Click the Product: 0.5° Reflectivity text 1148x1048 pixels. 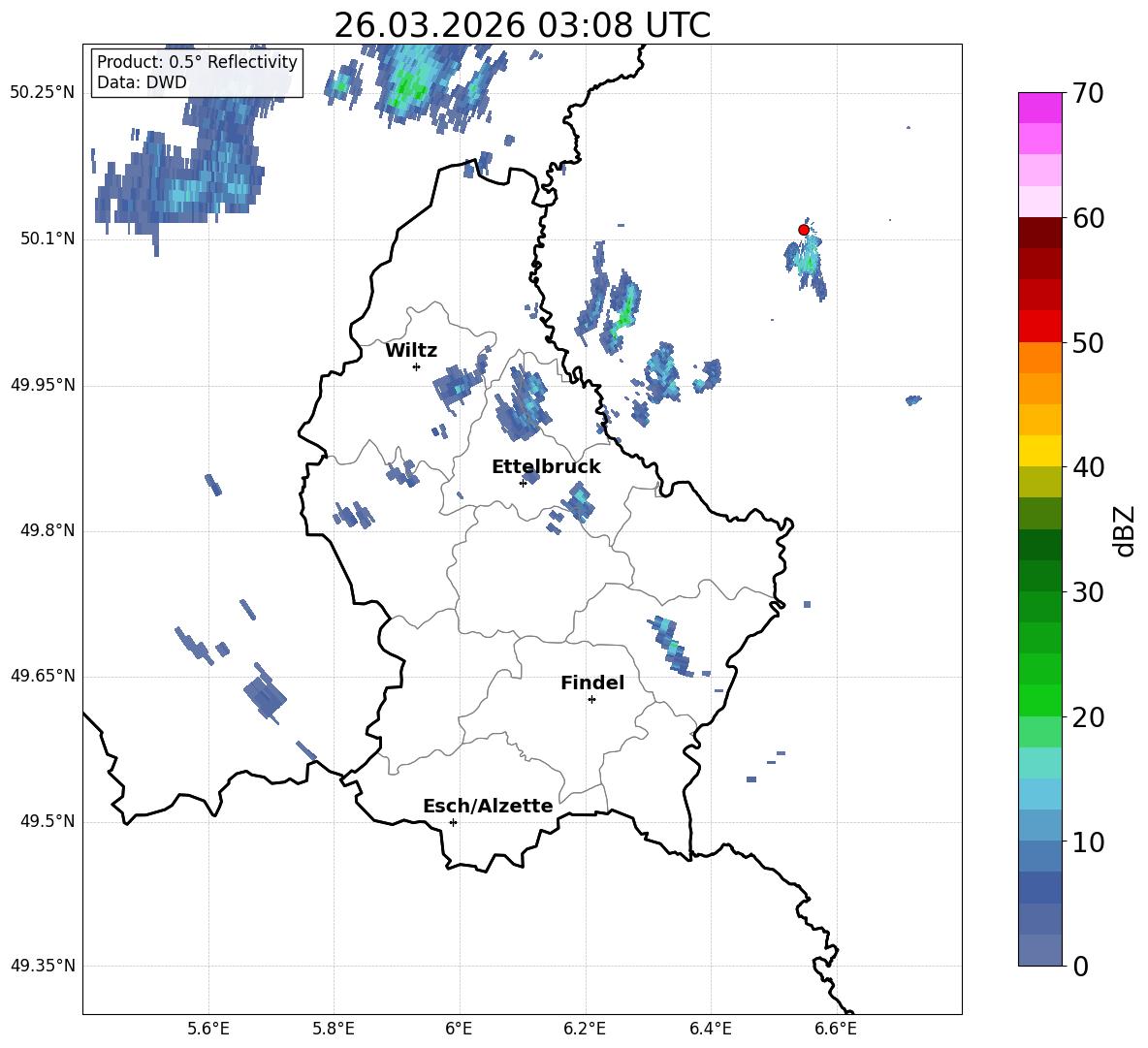coord(197,62)
